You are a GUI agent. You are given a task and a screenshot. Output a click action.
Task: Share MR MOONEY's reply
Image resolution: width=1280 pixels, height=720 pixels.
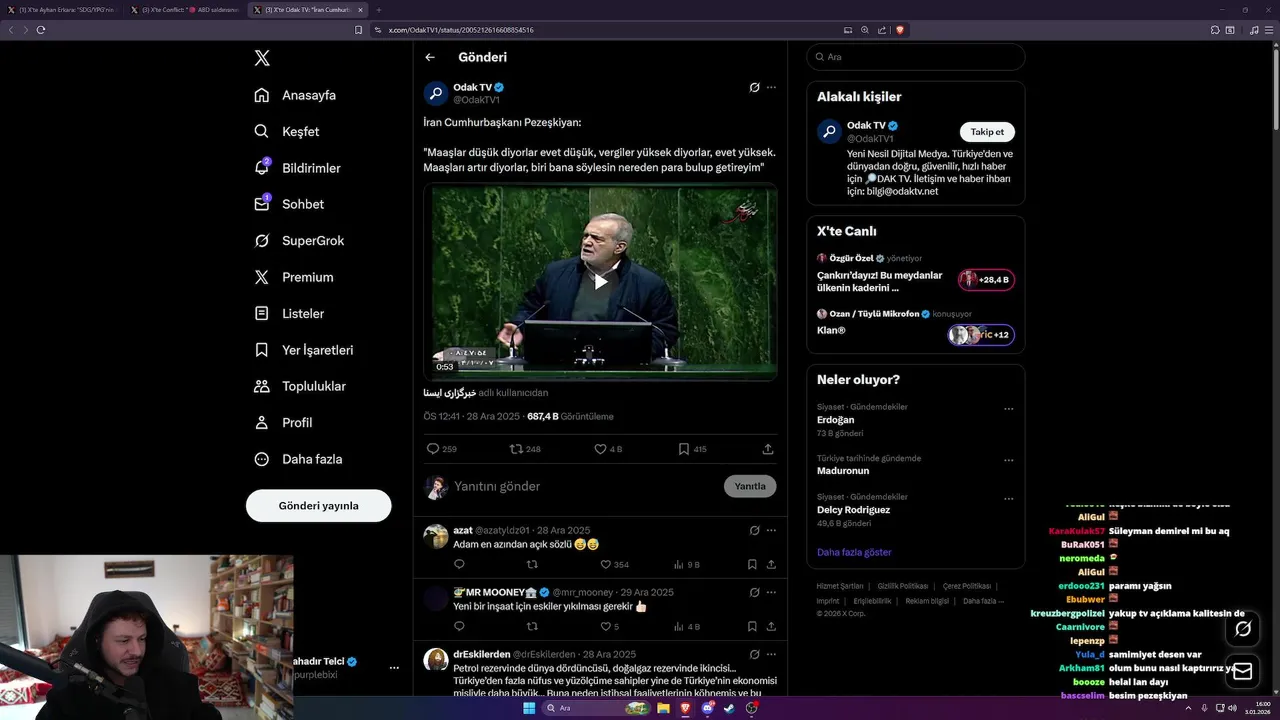771,627
